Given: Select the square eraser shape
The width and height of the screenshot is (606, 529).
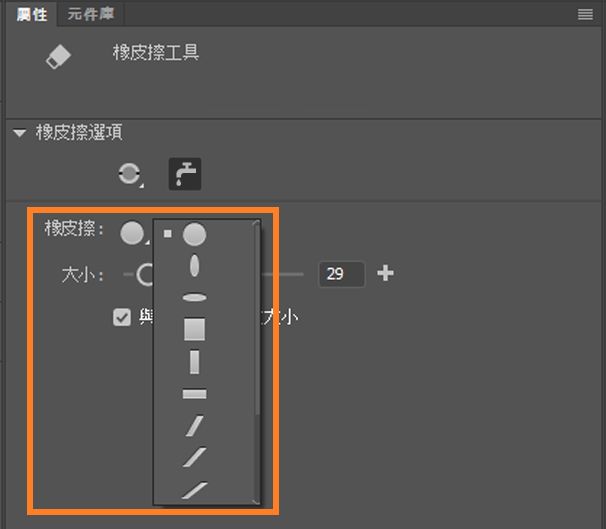Looking at the screenshot, I should (x=194, y=330).
